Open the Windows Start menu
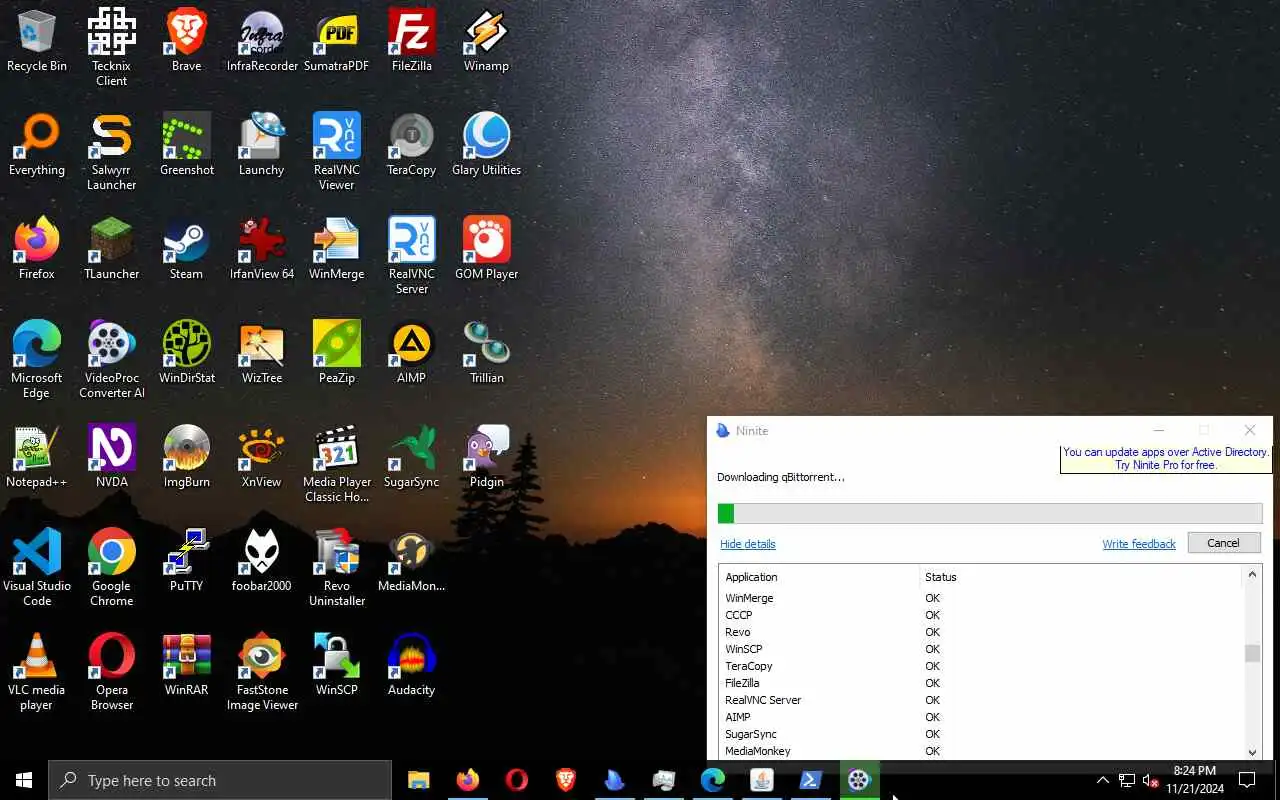The width and height of the screenshot is (1280, 800). [24, 780]
